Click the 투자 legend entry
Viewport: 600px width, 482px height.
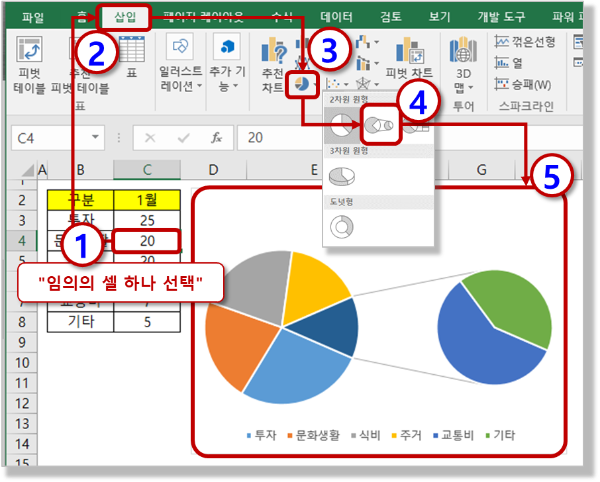pyautogui.click(x=262, y=435)
